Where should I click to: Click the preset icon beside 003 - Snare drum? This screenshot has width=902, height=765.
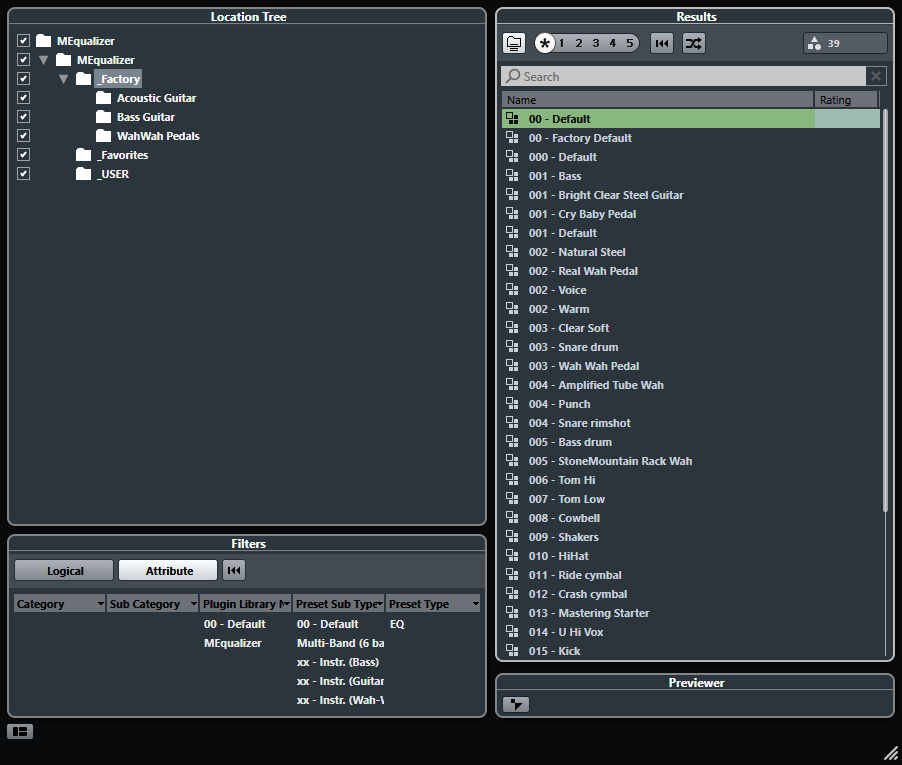click(512, 346)
